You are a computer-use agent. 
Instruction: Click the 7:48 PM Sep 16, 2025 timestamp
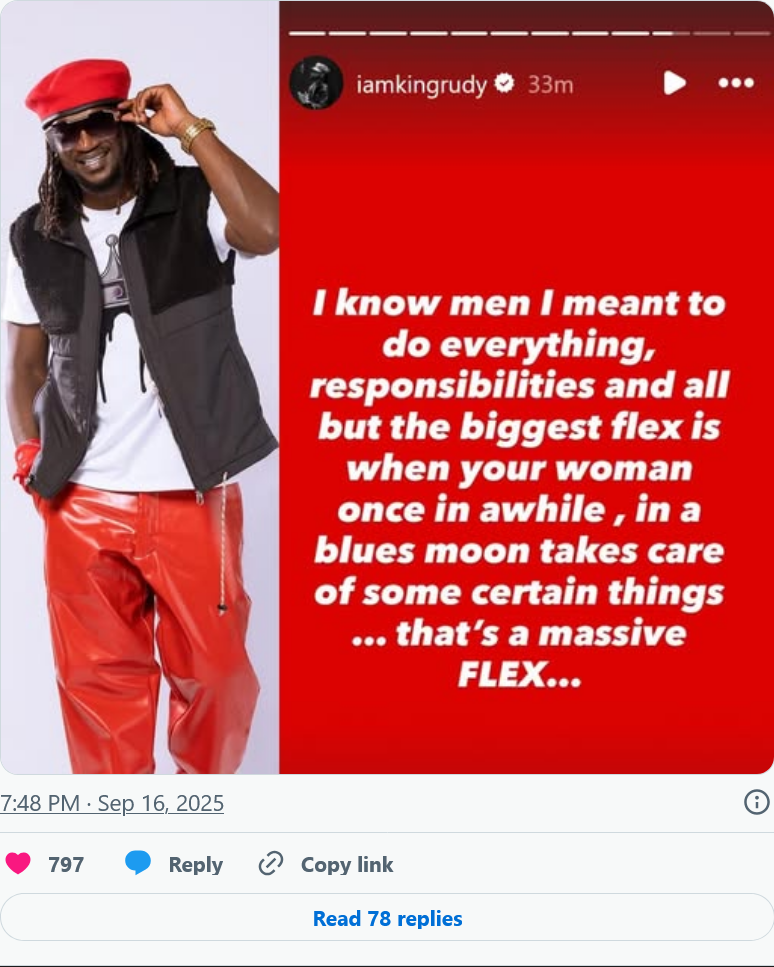tap(112, 803)
